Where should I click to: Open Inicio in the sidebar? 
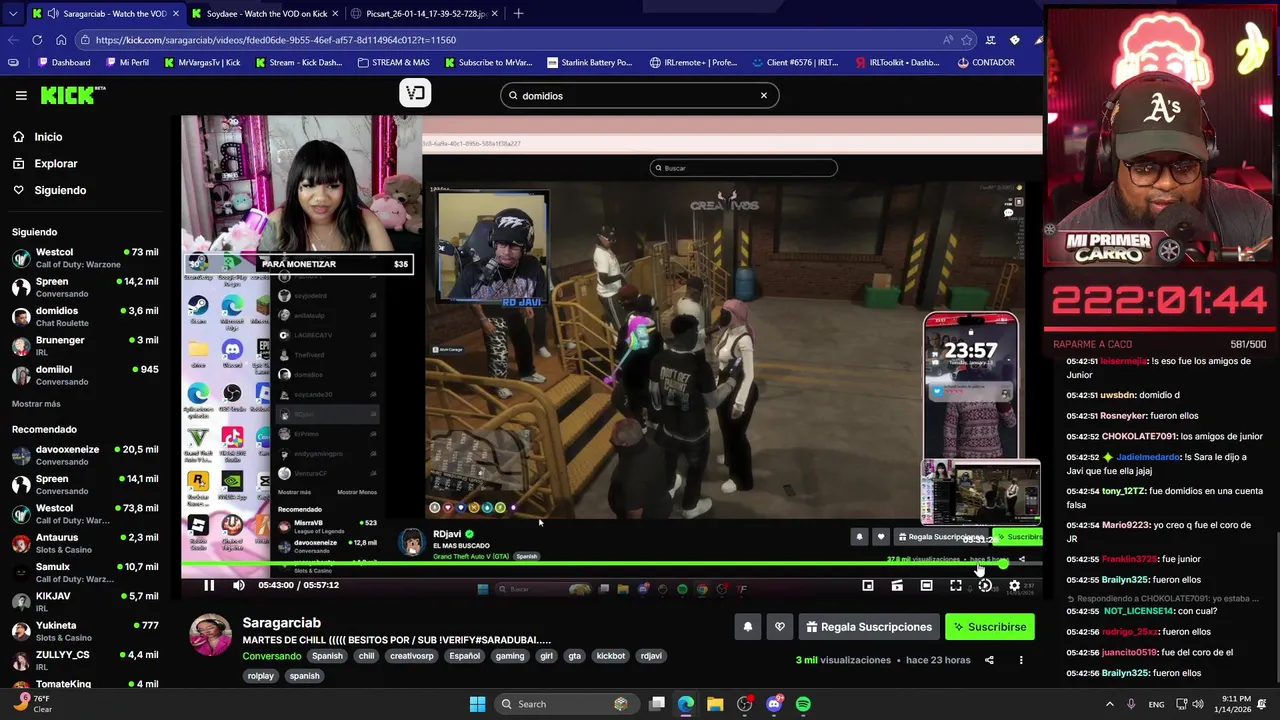tap(48, 137)
